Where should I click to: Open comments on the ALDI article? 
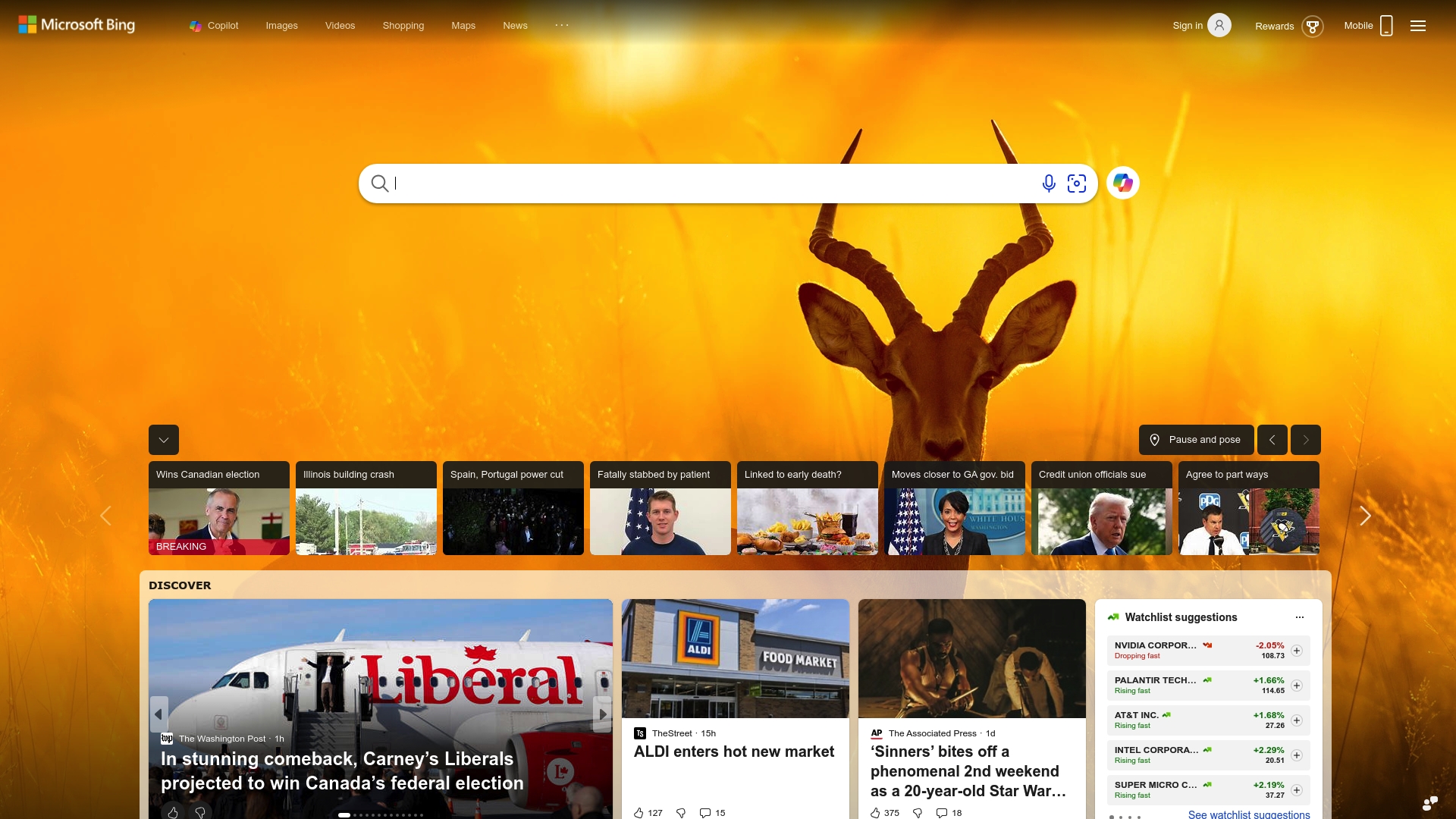tap(712, 813)
